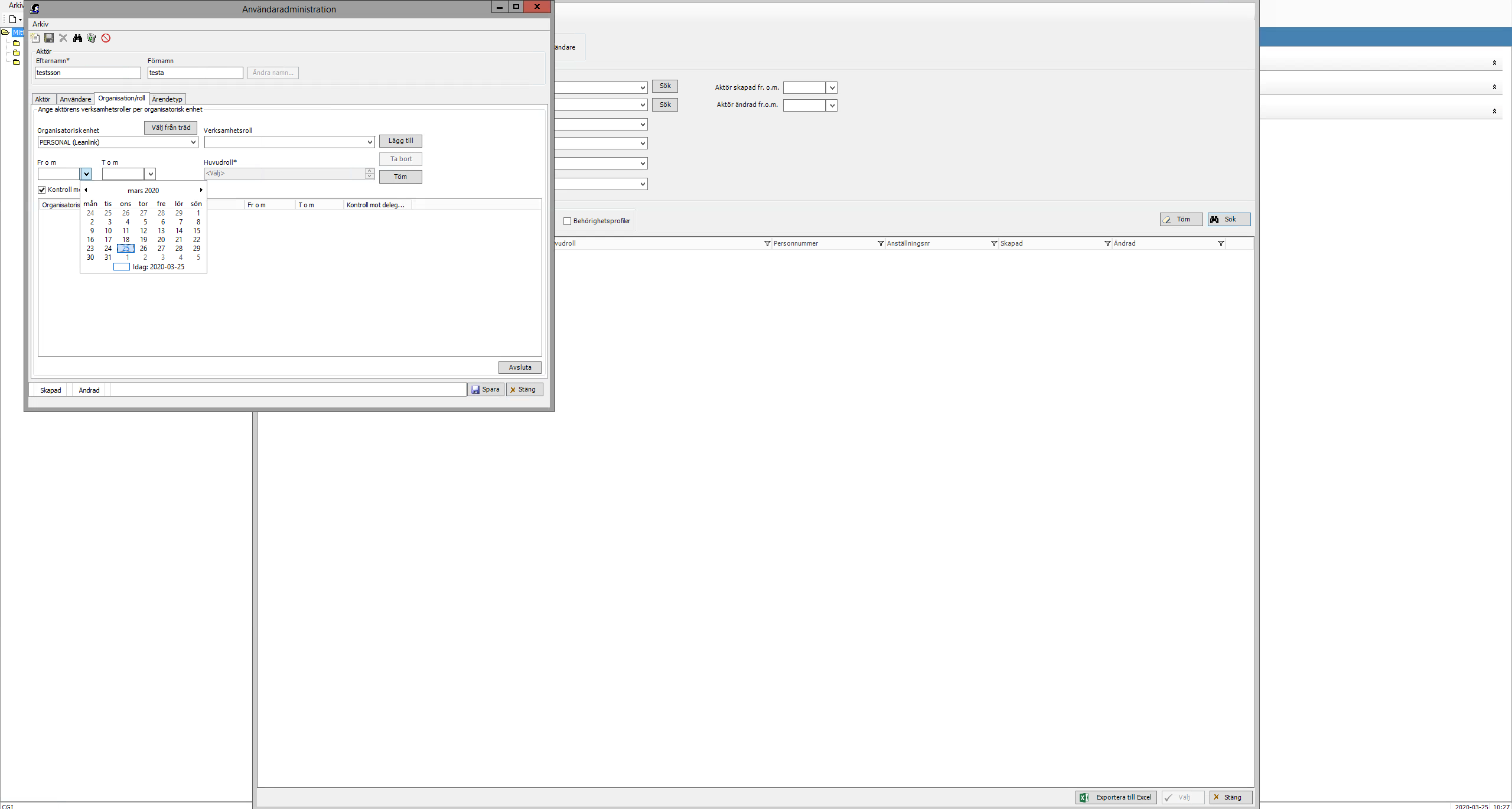
Task: Click the recycle bin toolbar icon
Action: coord(92,38)
